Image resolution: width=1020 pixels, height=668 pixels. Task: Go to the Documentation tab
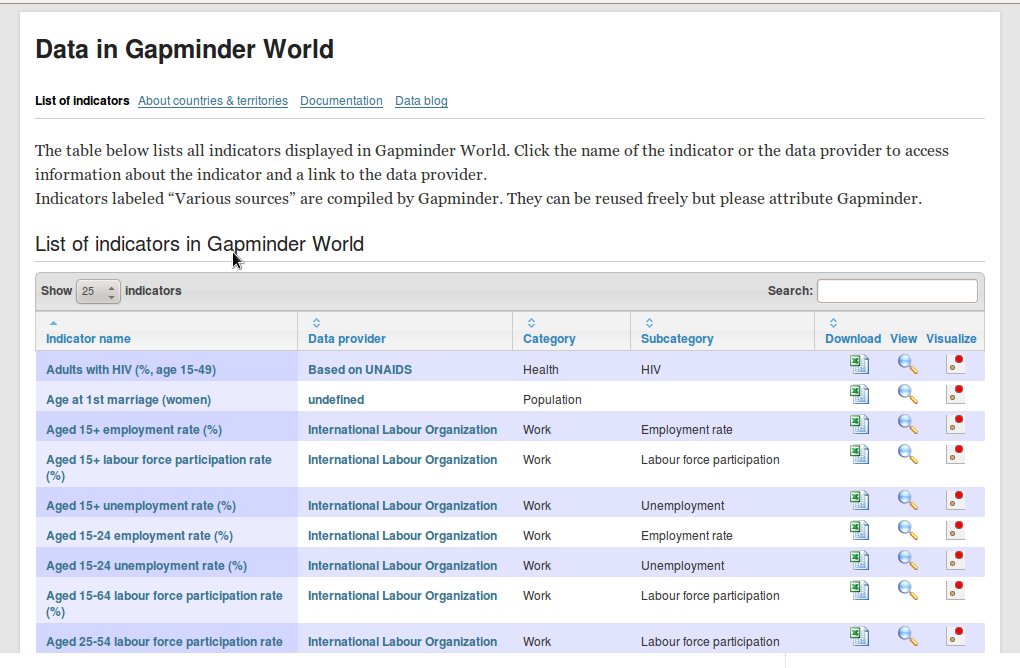[x=341, y=101]
